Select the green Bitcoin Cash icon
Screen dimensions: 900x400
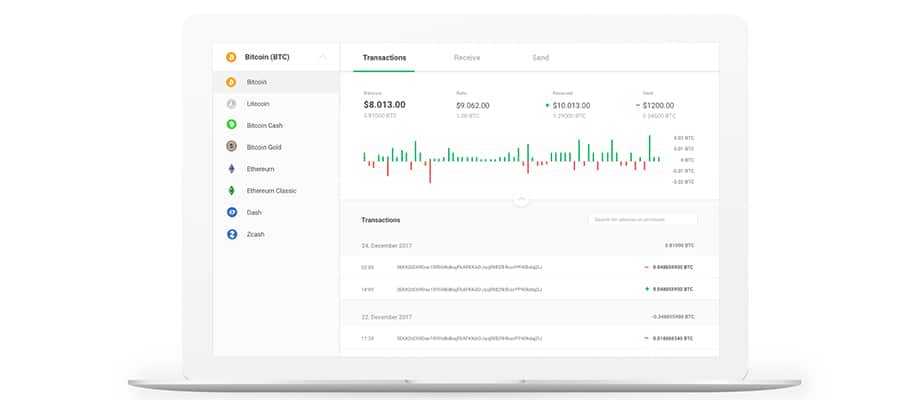(231, 125)
